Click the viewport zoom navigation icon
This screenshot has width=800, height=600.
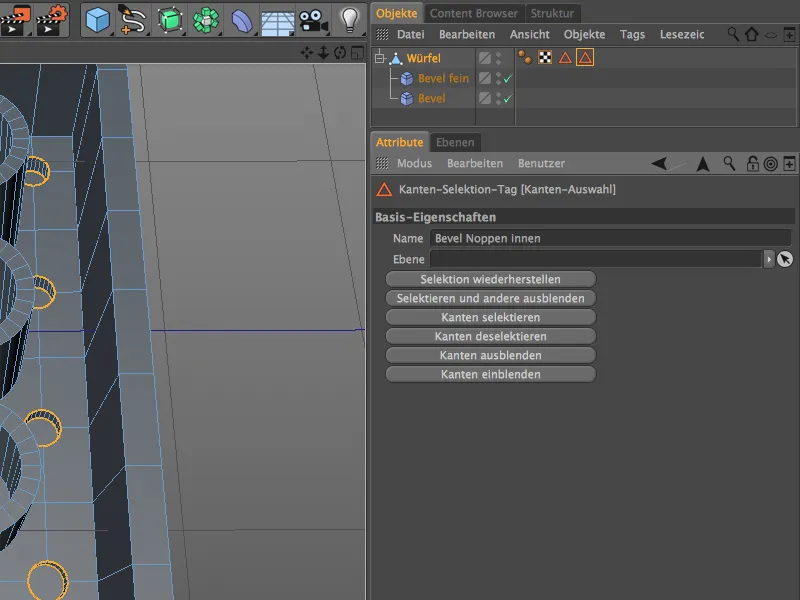[x=323, y=53]
